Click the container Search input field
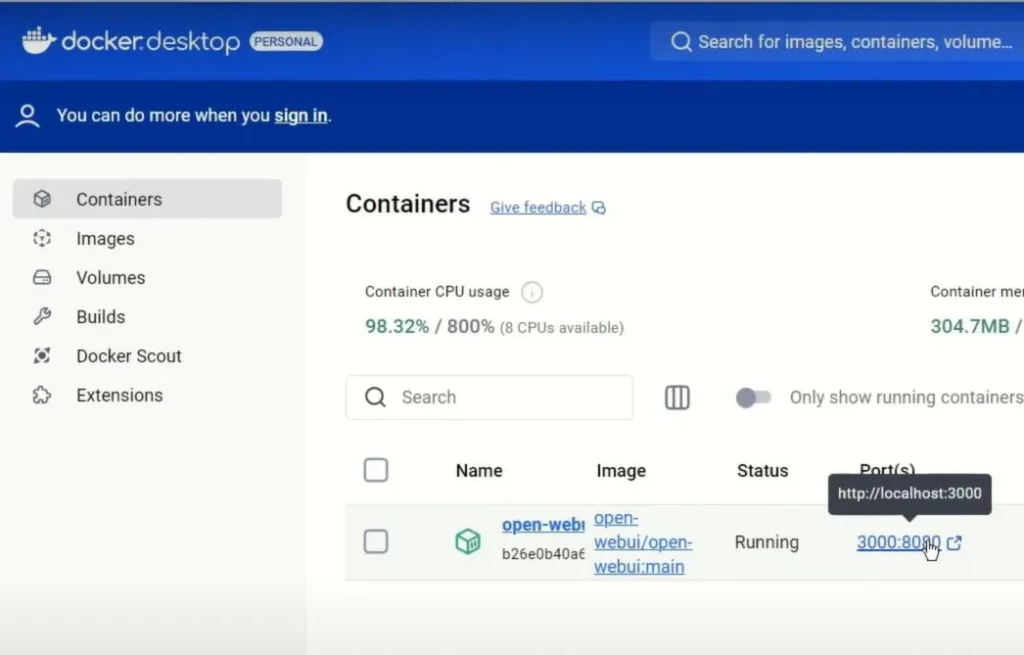 coord(489,397)
